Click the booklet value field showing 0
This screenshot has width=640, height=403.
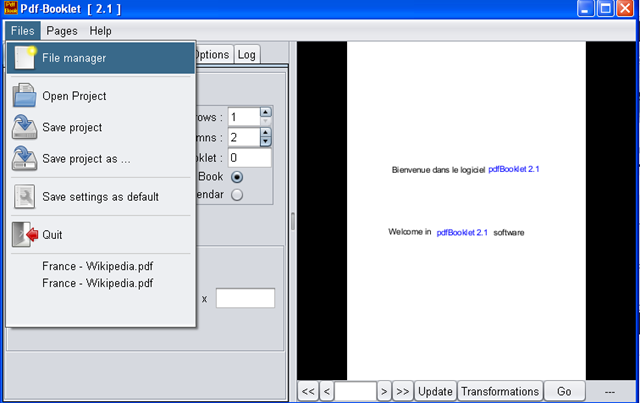[249, 158]
